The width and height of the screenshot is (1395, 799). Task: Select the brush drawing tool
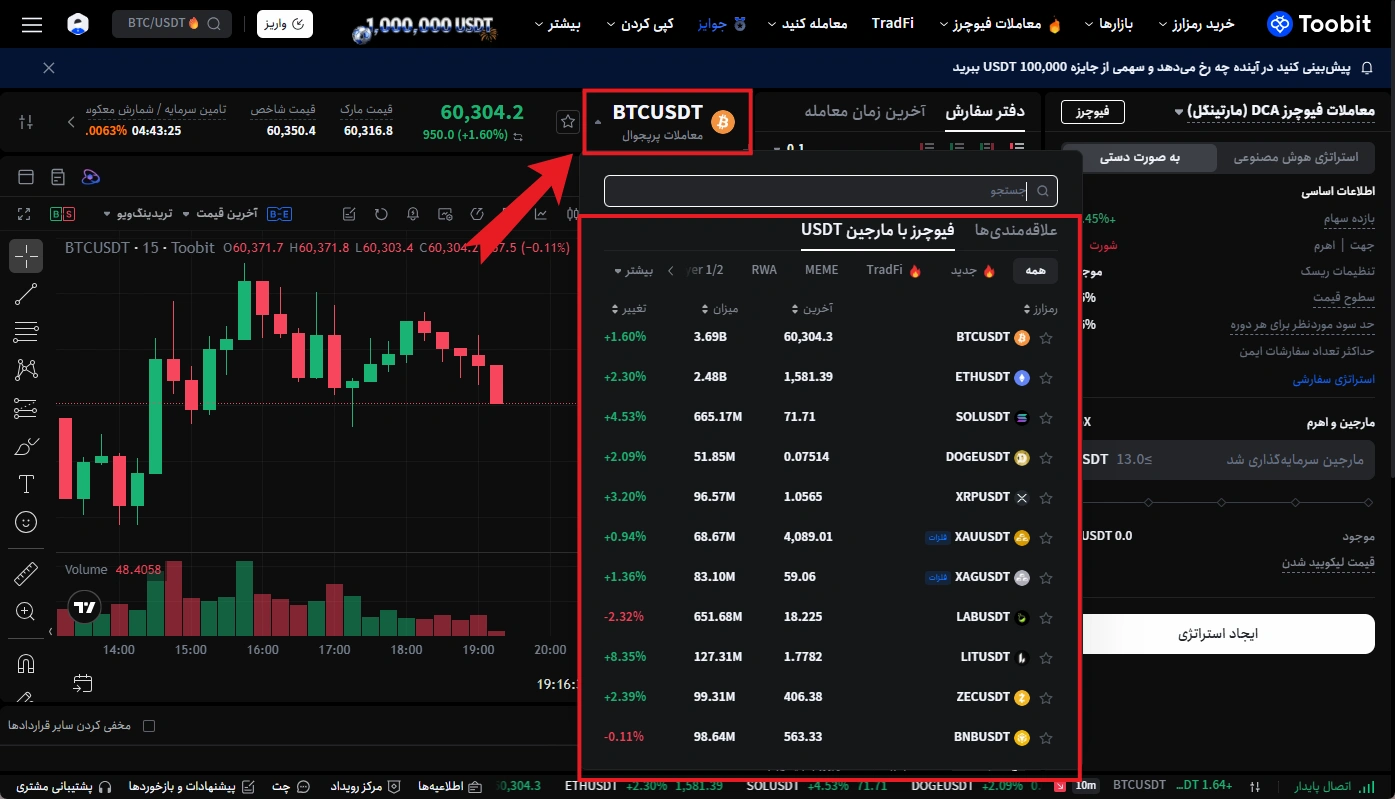click(x=26, y=446)
